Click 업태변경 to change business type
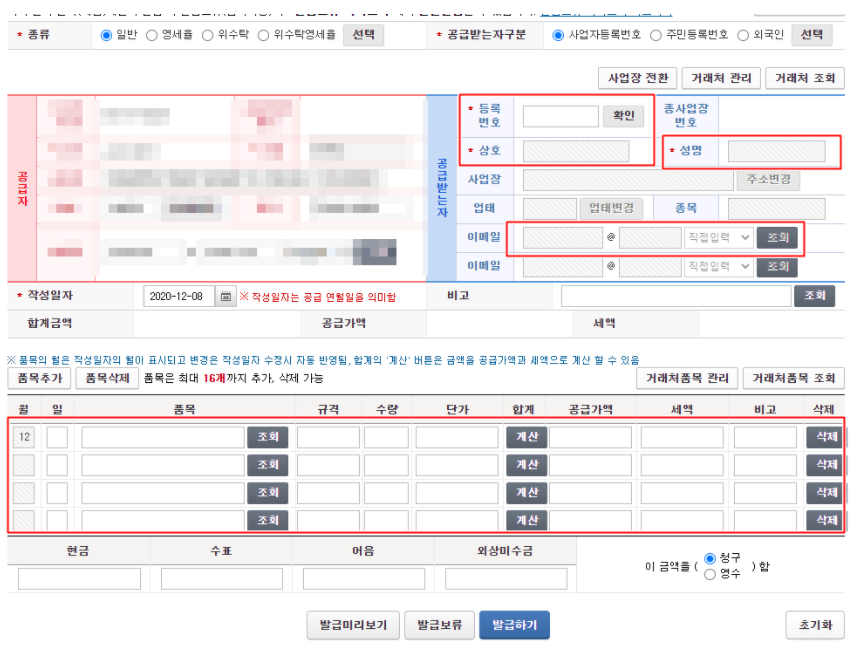The height and width of the screenshot is (652, 859). pyautogui.click(x=612, y=209)
